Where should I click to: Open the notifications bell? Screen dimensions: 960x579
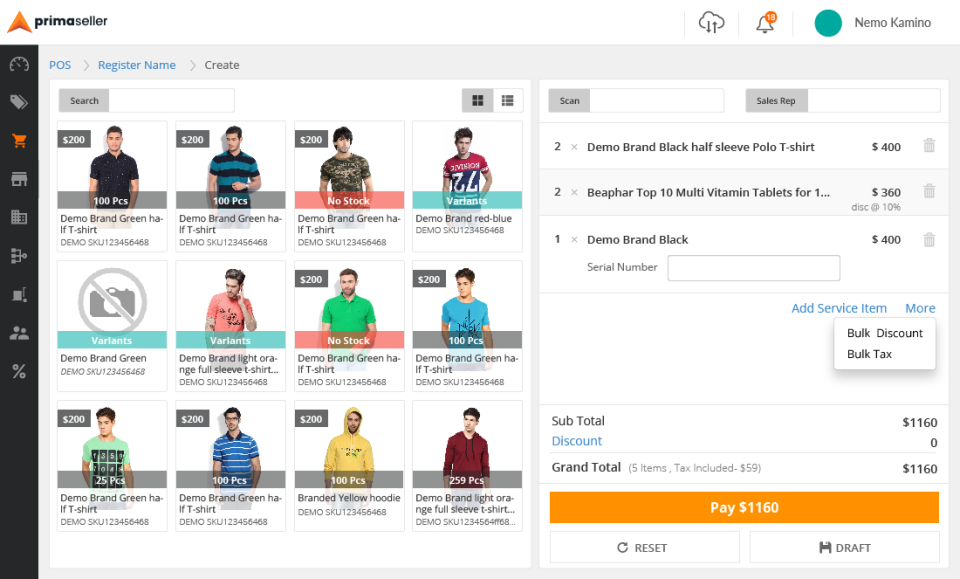765,23
